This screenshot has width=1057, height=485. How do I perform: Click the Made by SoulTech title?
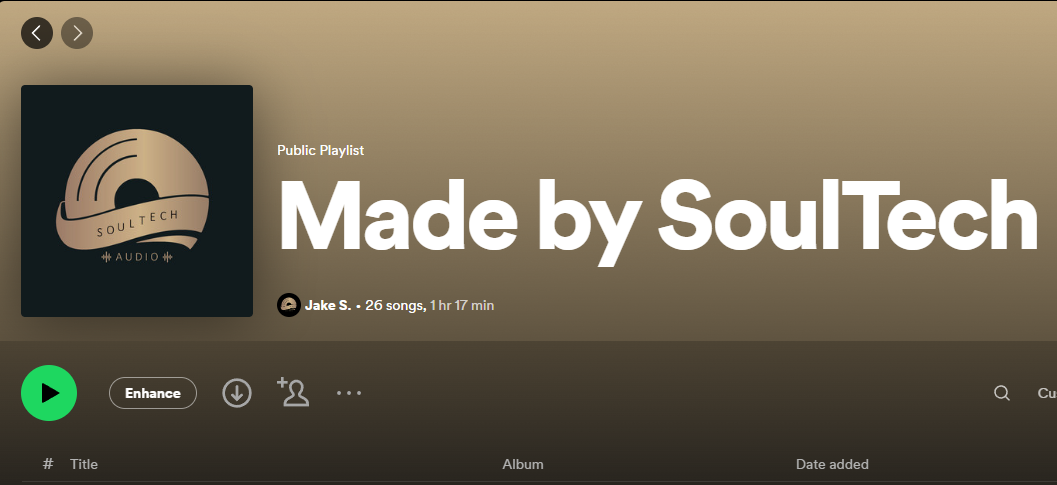(658, 216)
